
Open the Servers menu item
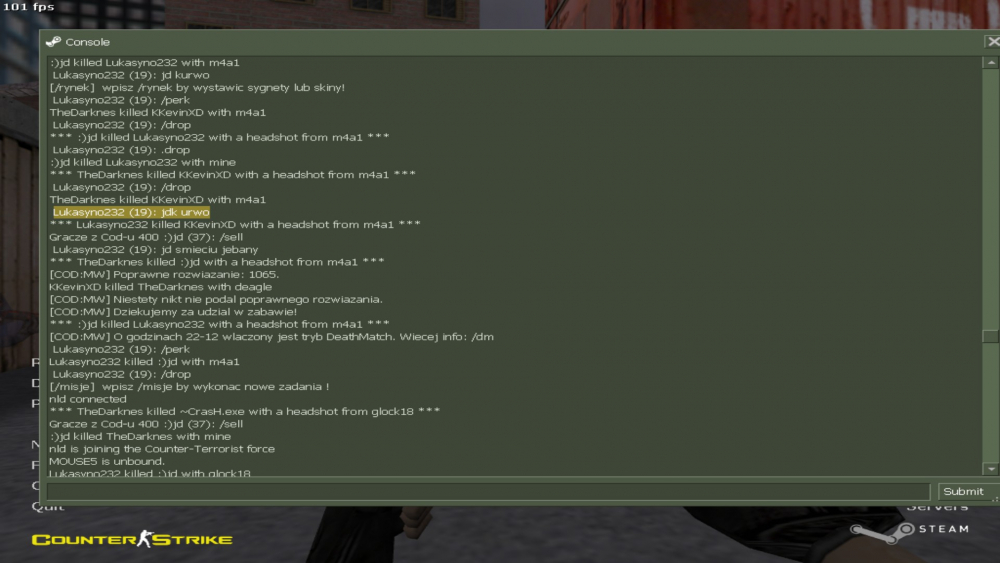tap(938, 508)
